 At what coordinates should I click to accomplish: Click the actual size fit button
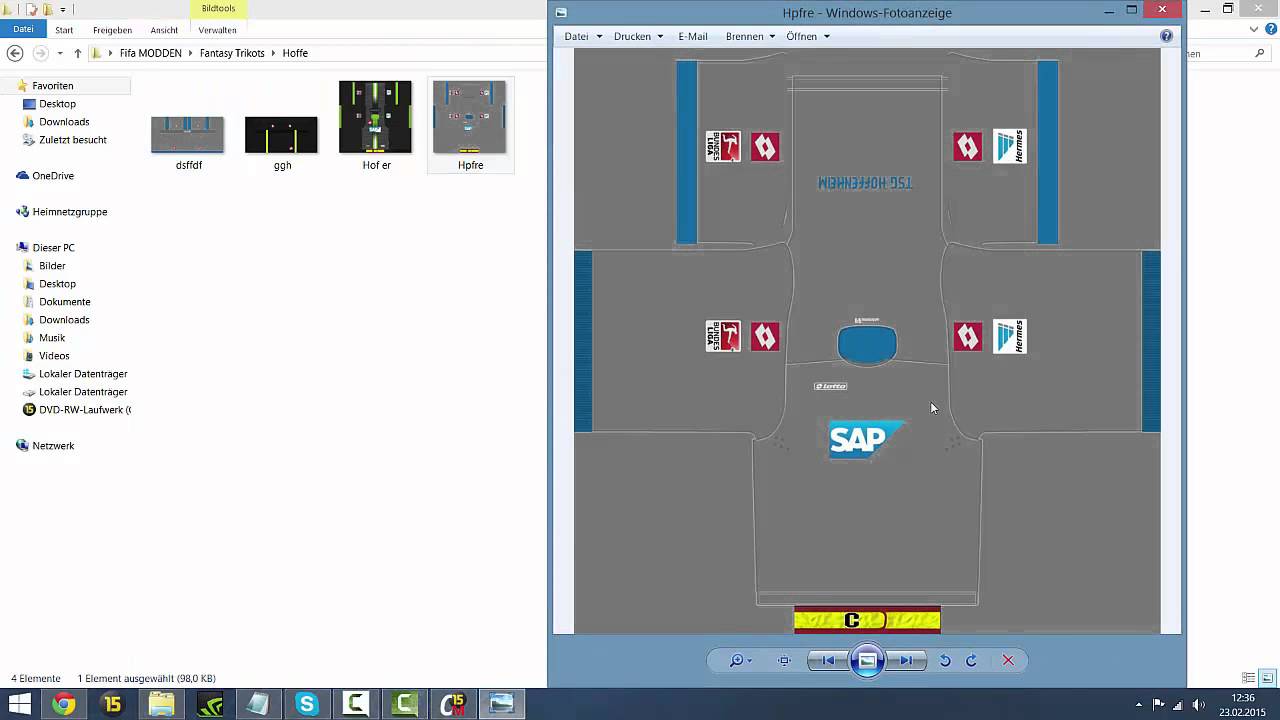point(785,660)
